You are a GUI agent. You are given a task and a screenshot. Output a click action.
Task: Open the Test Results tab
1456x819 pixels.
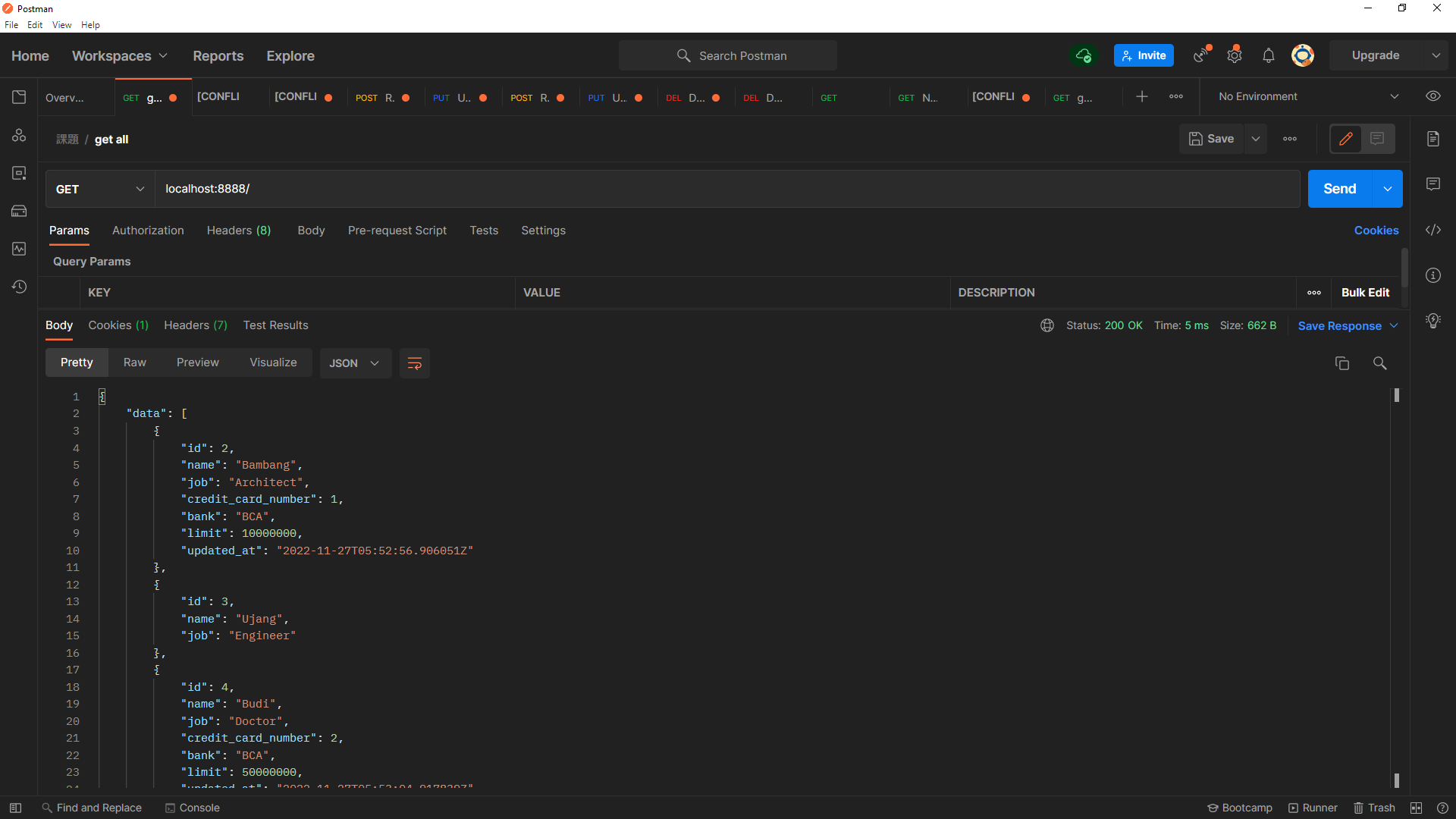pyautogui.click(x=275, y=325)
